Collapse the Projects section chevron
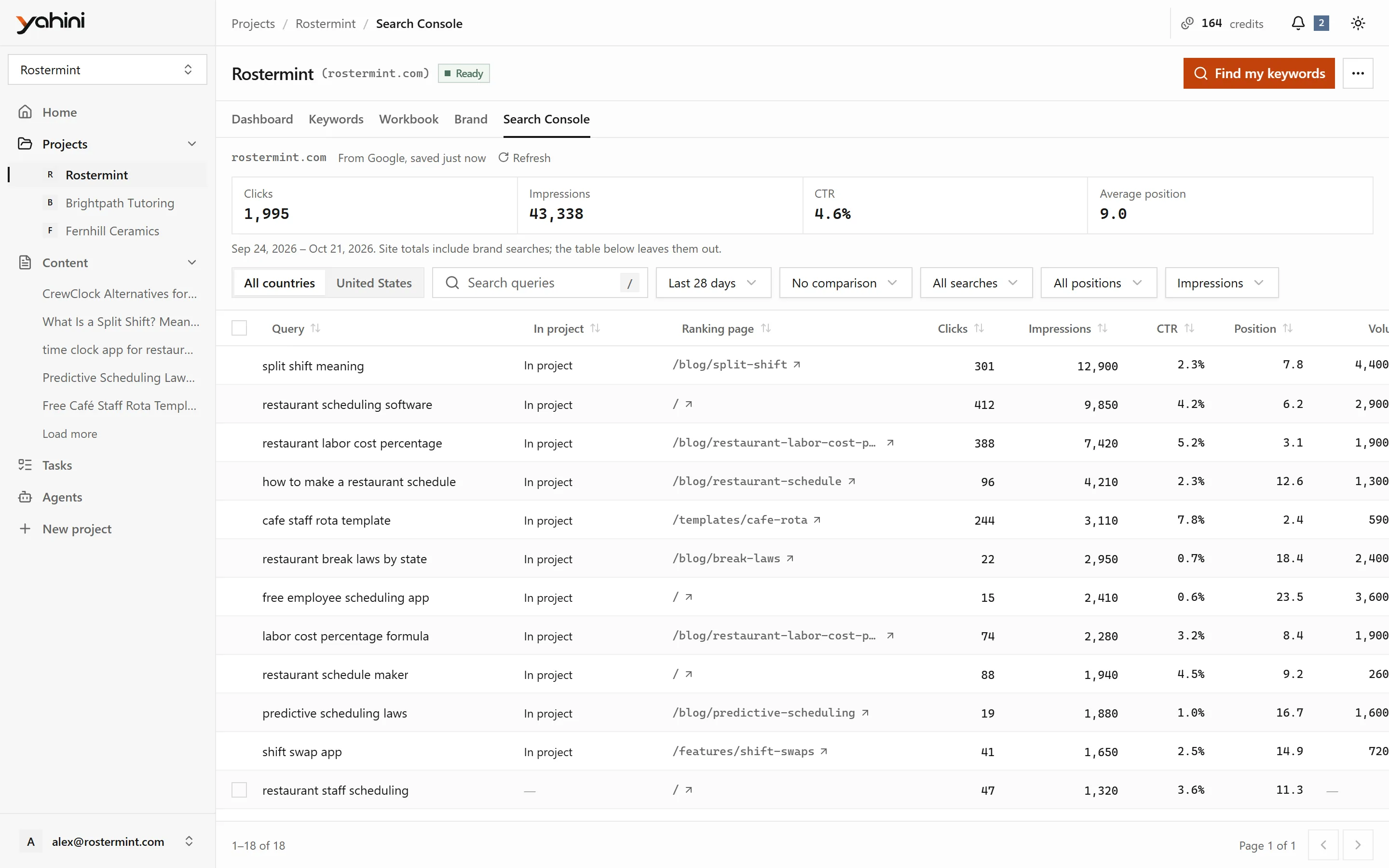This screenshot has height=868, width=1389. (191, 144)
